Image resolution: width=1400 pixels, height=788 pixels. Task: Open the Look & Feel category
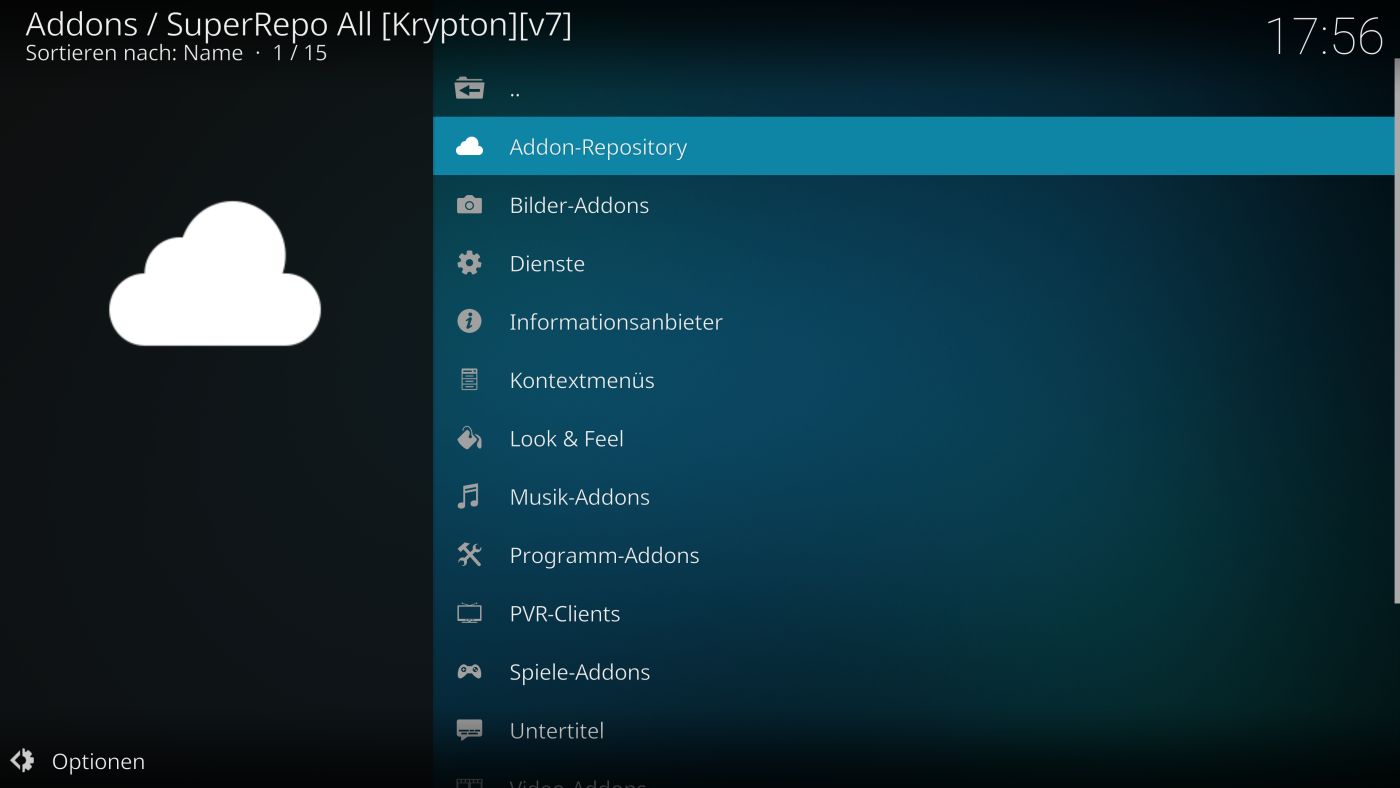pos(914,438)
